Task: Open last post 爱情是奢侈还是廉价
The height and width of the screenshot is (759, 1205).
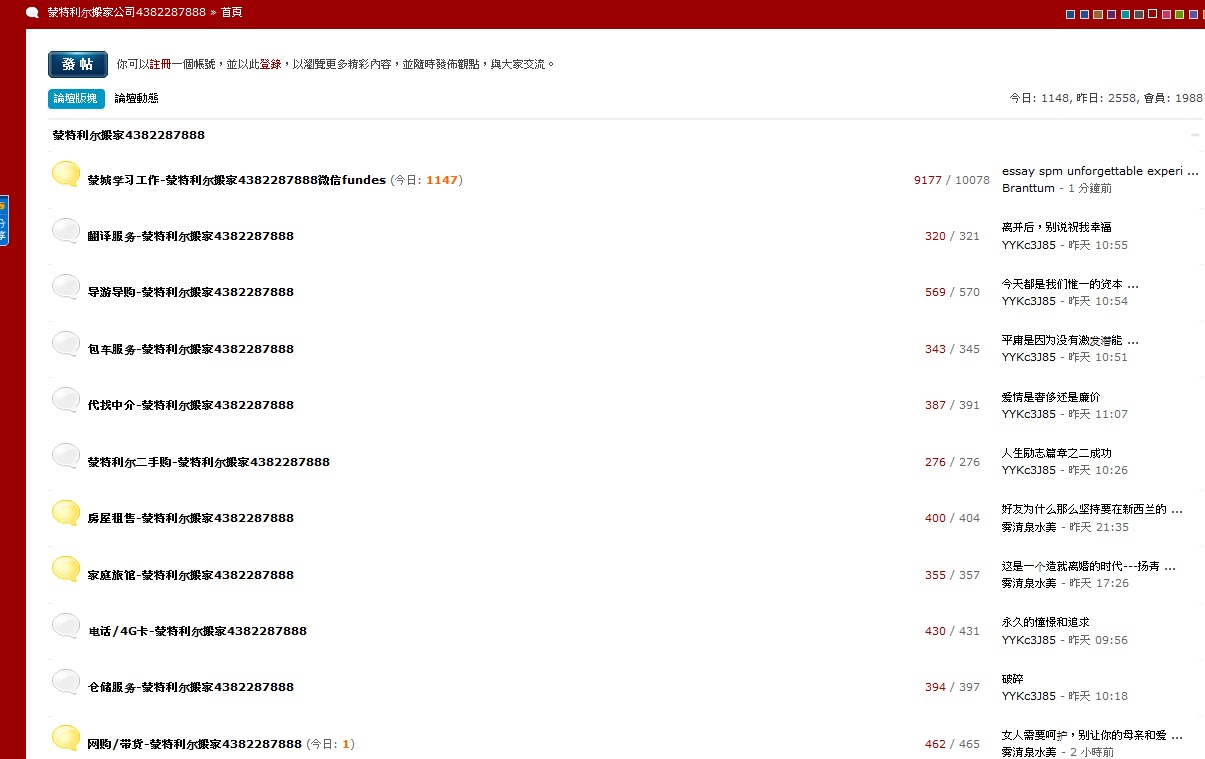Action: coord(1051,397)
